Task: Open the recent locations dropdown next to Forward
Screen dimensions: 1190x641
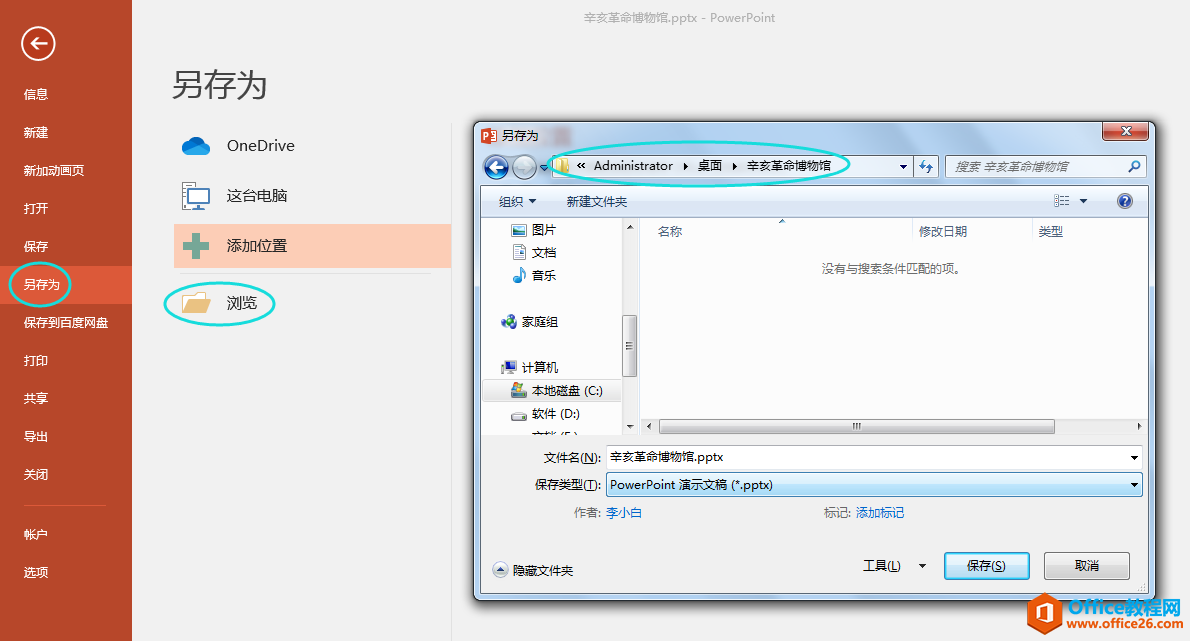Action: (543, 168)
